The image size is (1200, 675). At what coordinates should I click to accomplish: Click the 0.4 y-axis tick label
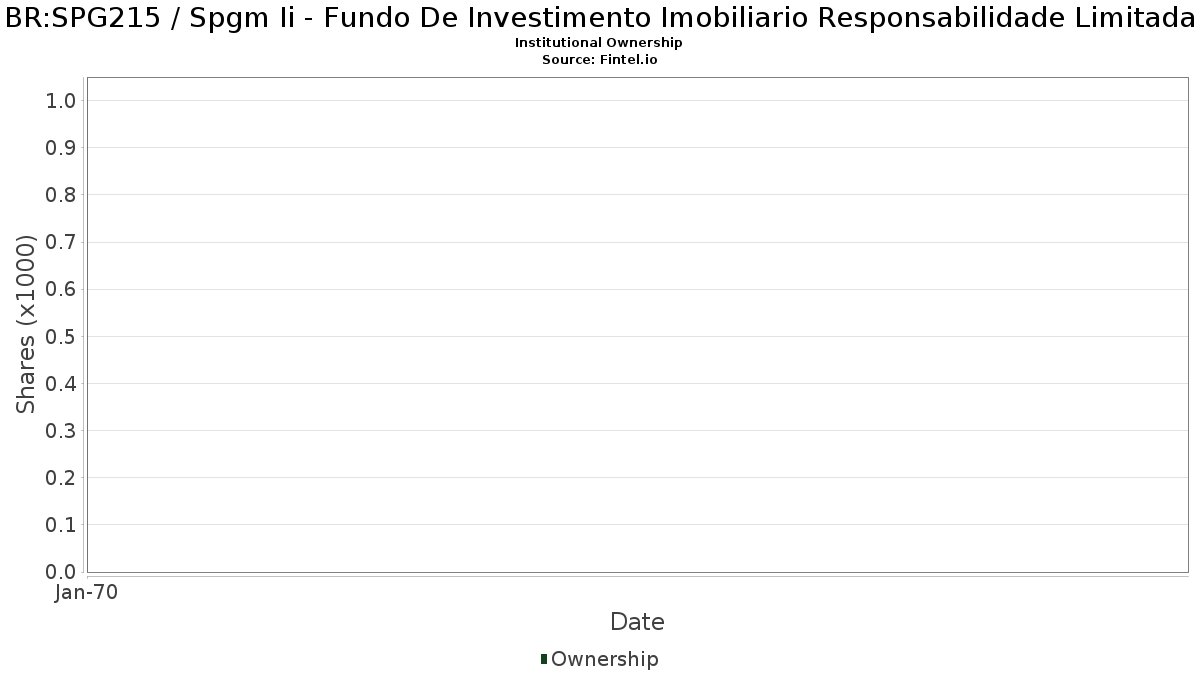pyautogui.click(x=61, y=384)
